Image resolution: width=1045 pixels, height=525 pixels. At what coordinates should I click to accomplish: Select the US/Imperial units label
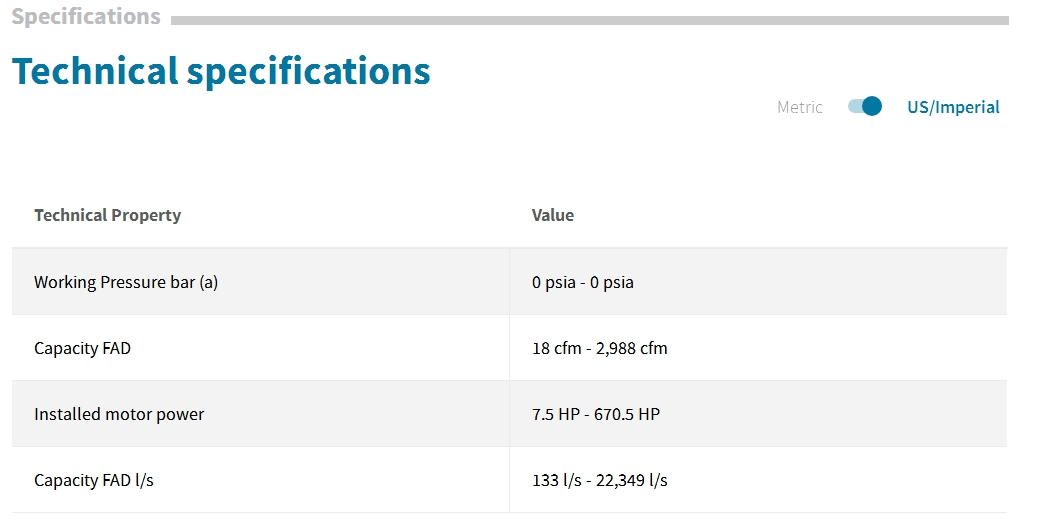click(x=953, y=107)
